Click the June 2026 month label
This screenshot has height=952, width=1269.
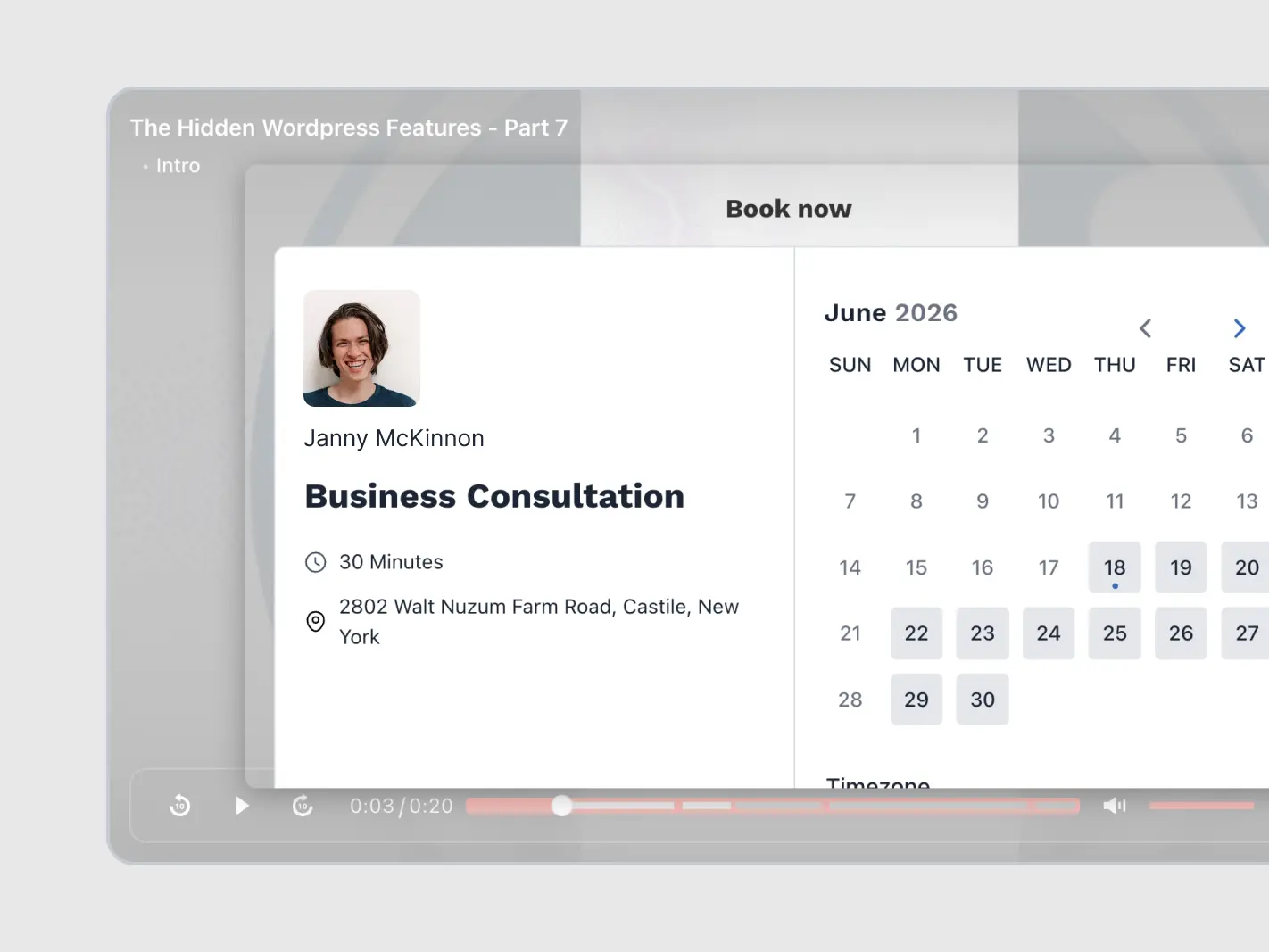pyautogui.click(x=891, y=313)
